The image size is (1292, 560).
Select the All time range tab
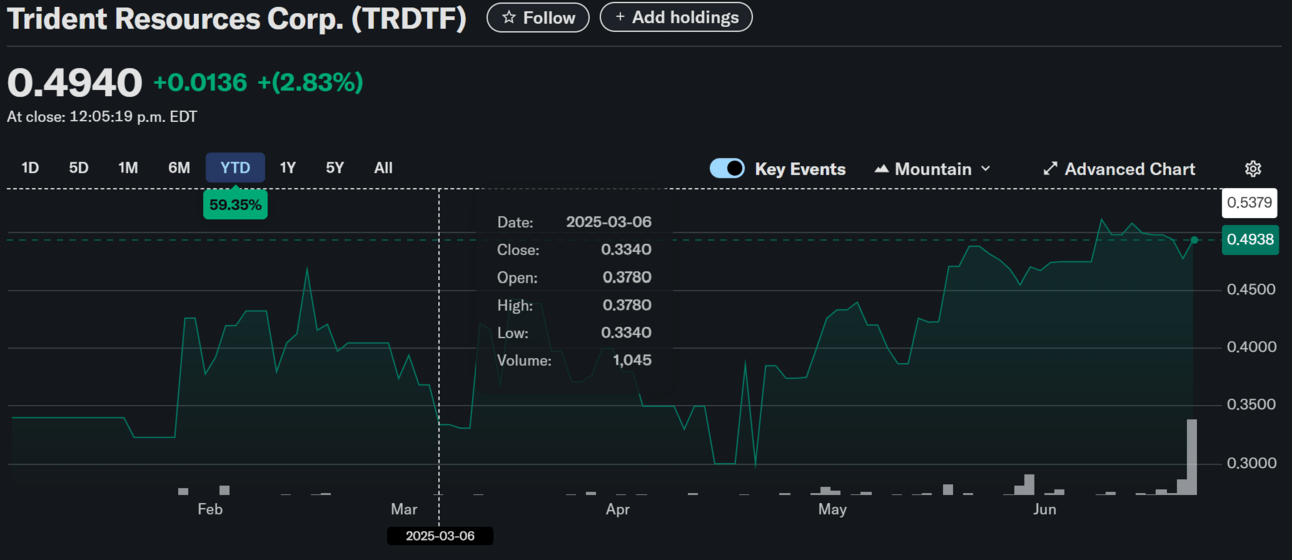tap(383, 168)
